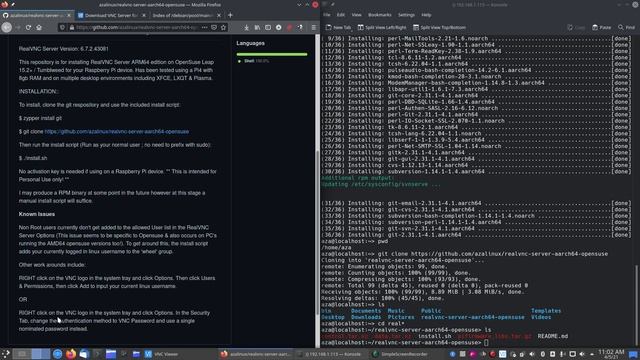Viewport: 640px width, 360px height.
Task: Bookmark this page with the star icon
Action: coord(223,27)
